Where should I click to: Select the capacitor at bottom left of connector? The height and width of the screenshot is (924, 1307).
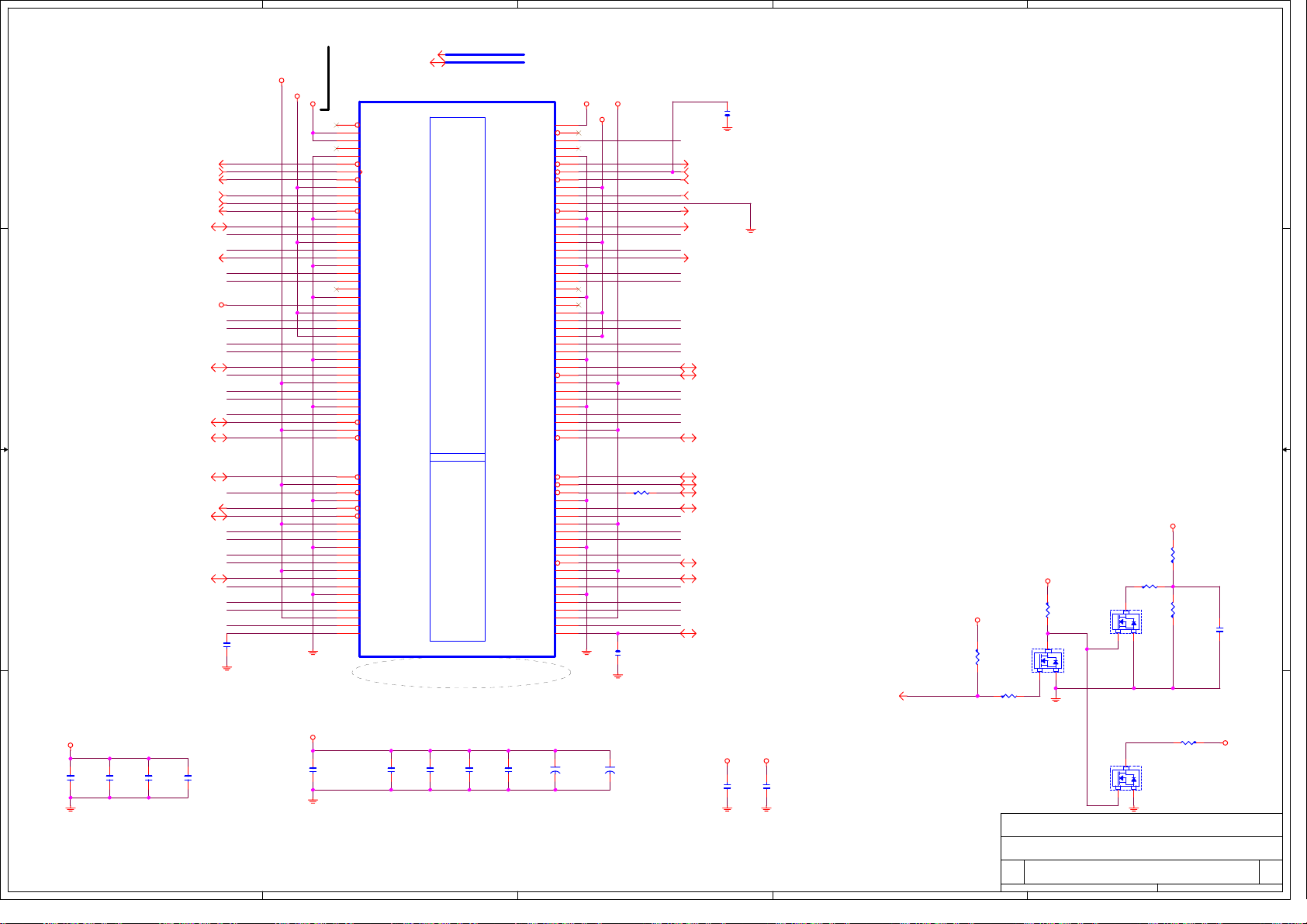pyautogui.click(x=226, y=644)
